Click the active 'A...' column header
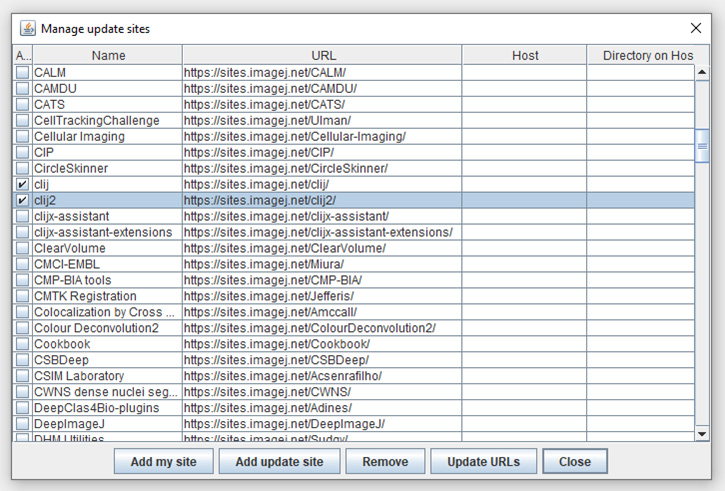The width and height of the screenshot is (725, 491). point(23,55)
